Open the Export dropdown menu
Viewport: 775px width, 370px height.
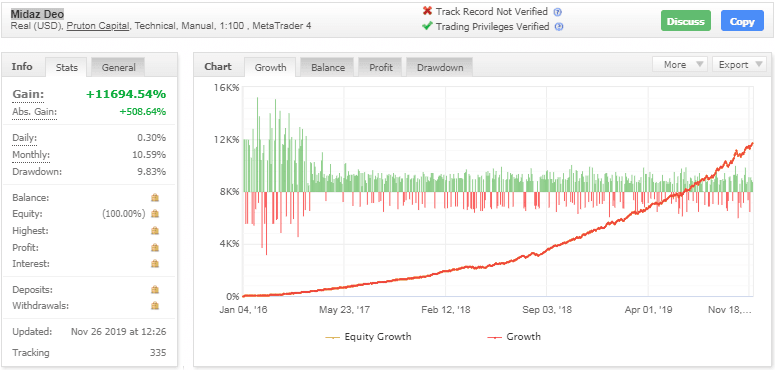[x=739, y=65]
